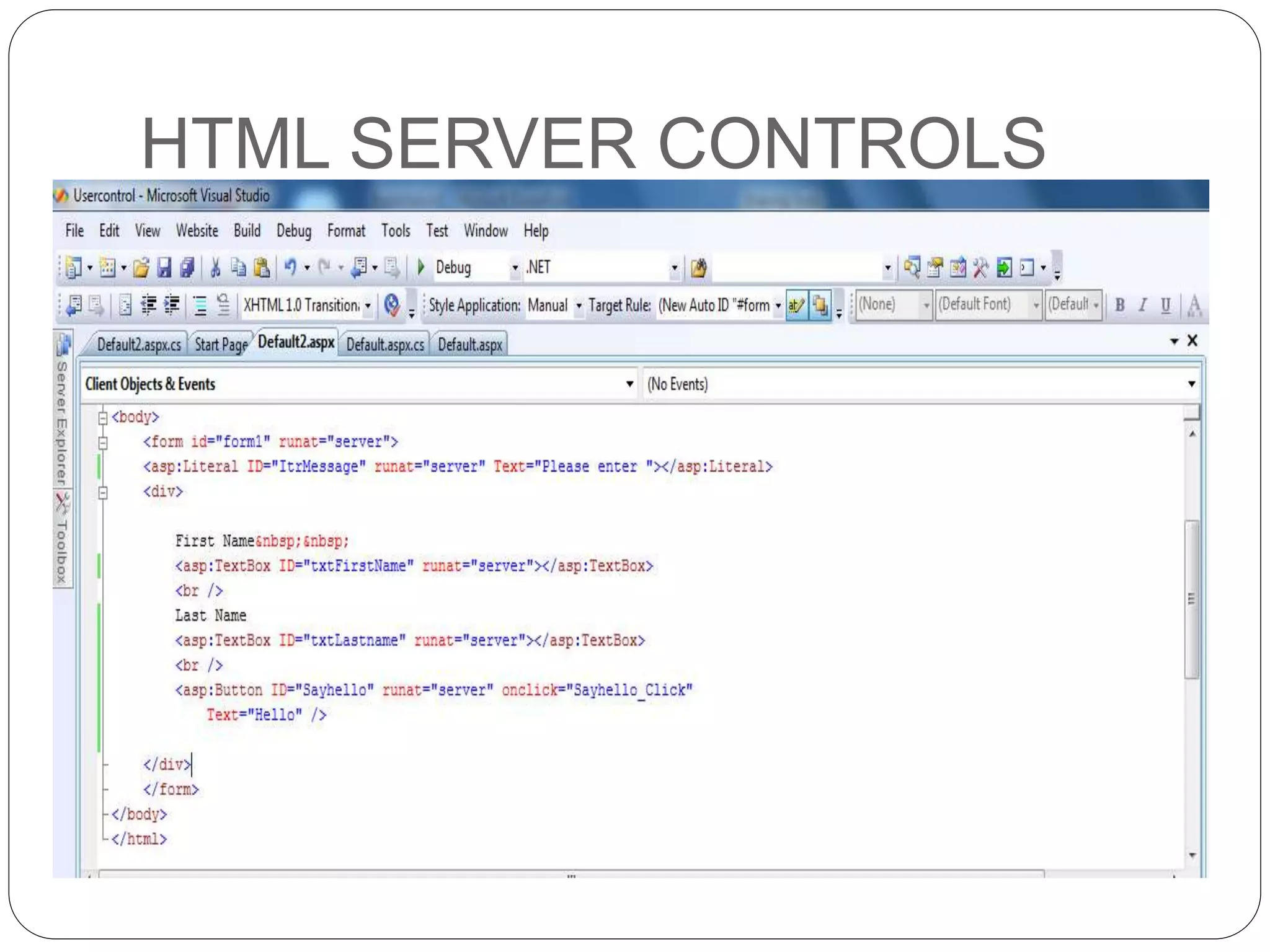This screenshot has height=952, width=1270.
Task: Switch to the Default2.aspx.cs tab
Action: tap(139, 345)
